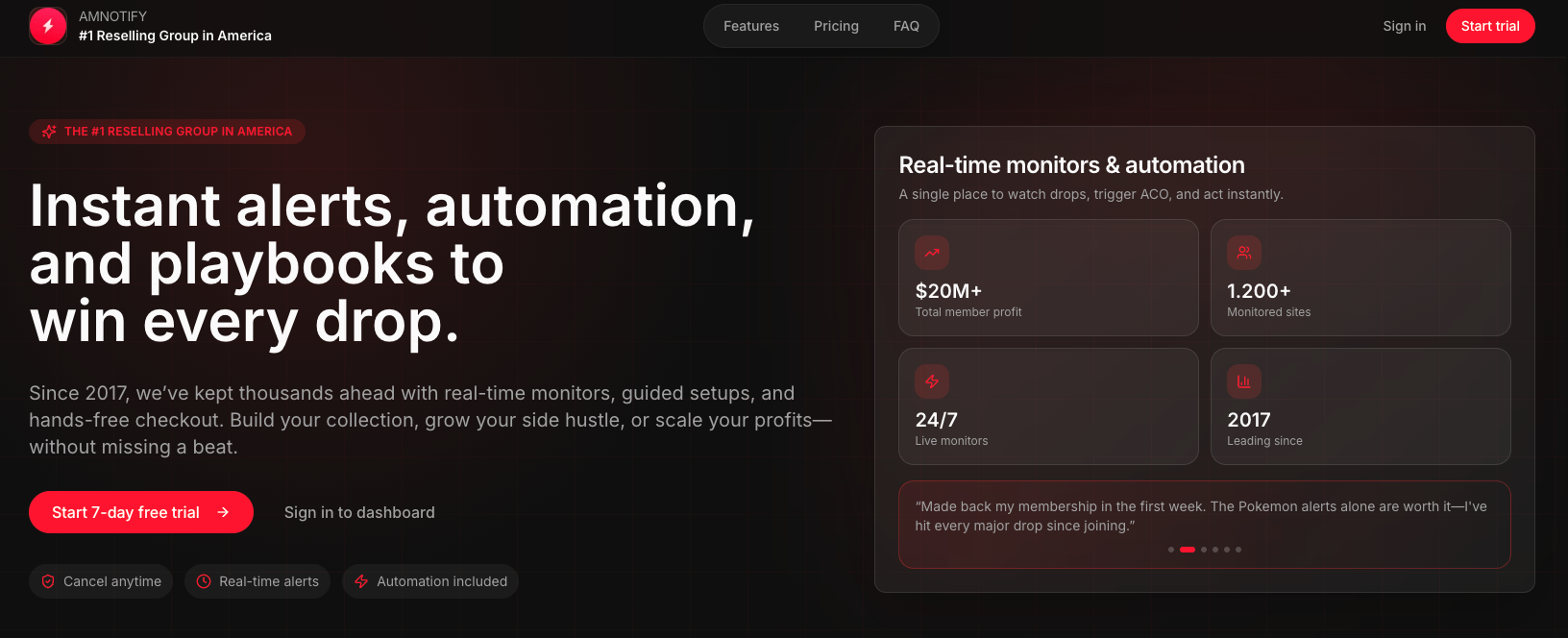Click the bar chart icon on 2017 card
This screenshot has width=1568, height=638.
tap(1244, 381)
